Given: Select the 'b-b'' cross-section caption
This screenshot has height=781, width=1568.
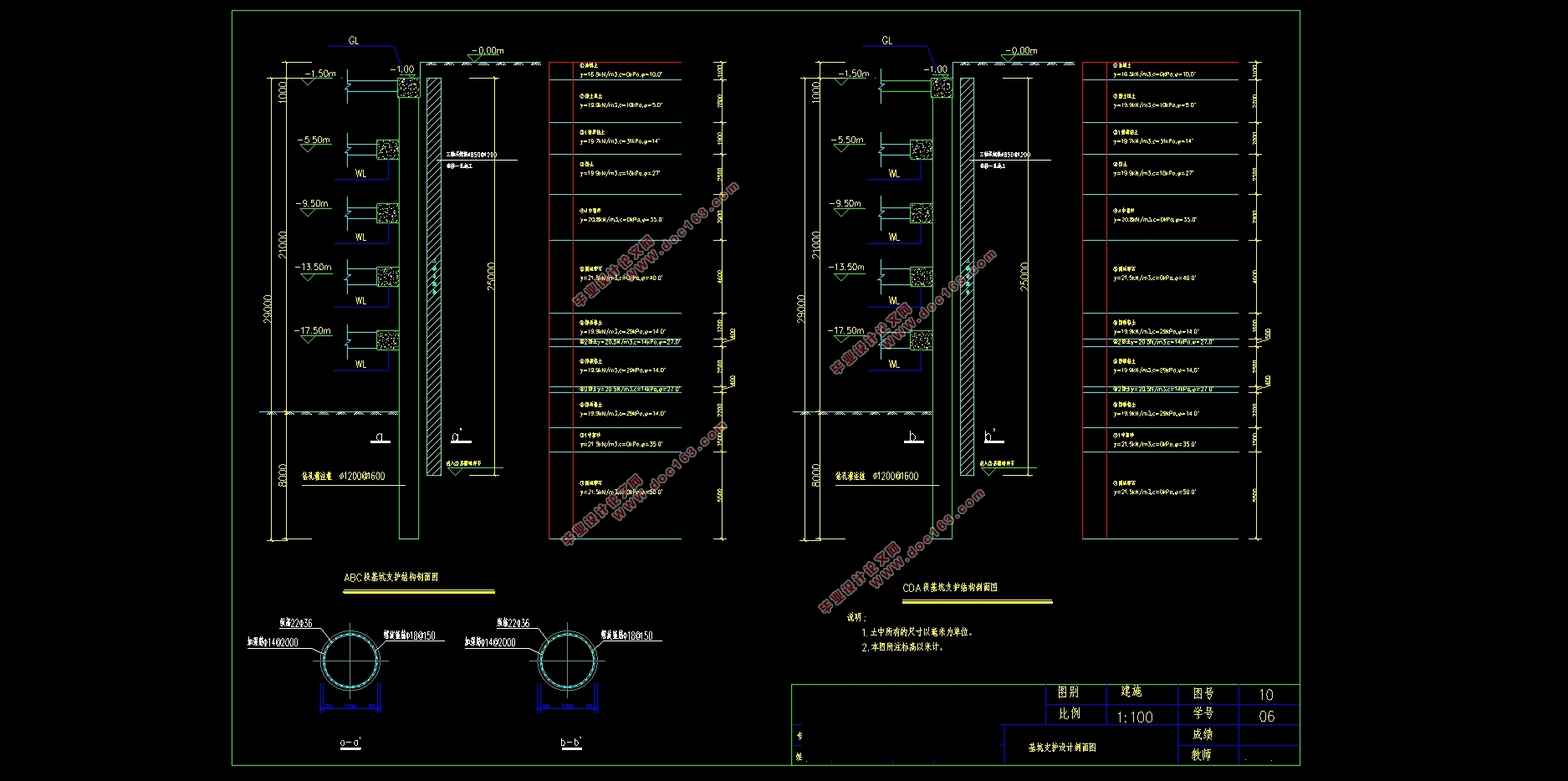Looking at the screenshot, I should [570, 743].
